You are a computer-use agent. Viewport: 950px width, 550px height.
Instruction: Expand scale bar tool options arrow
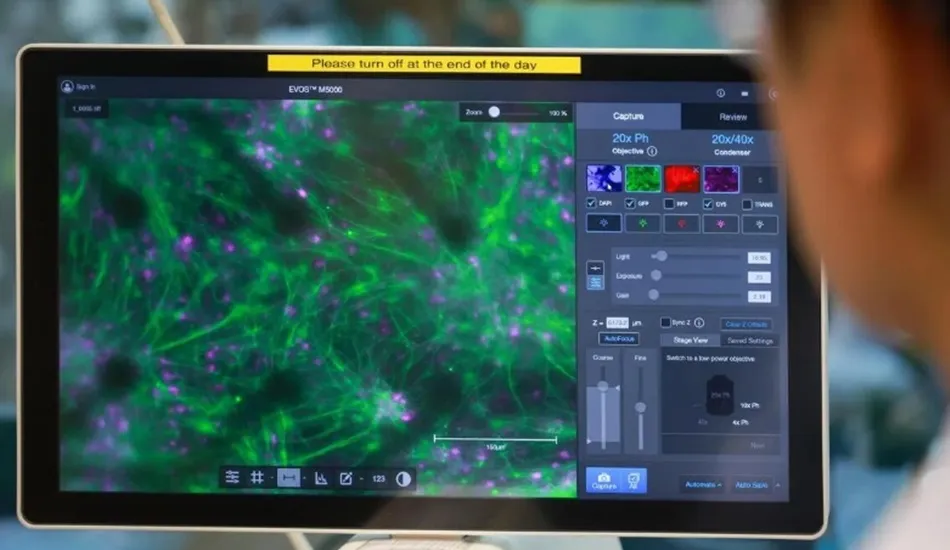(x=304, y=479)
